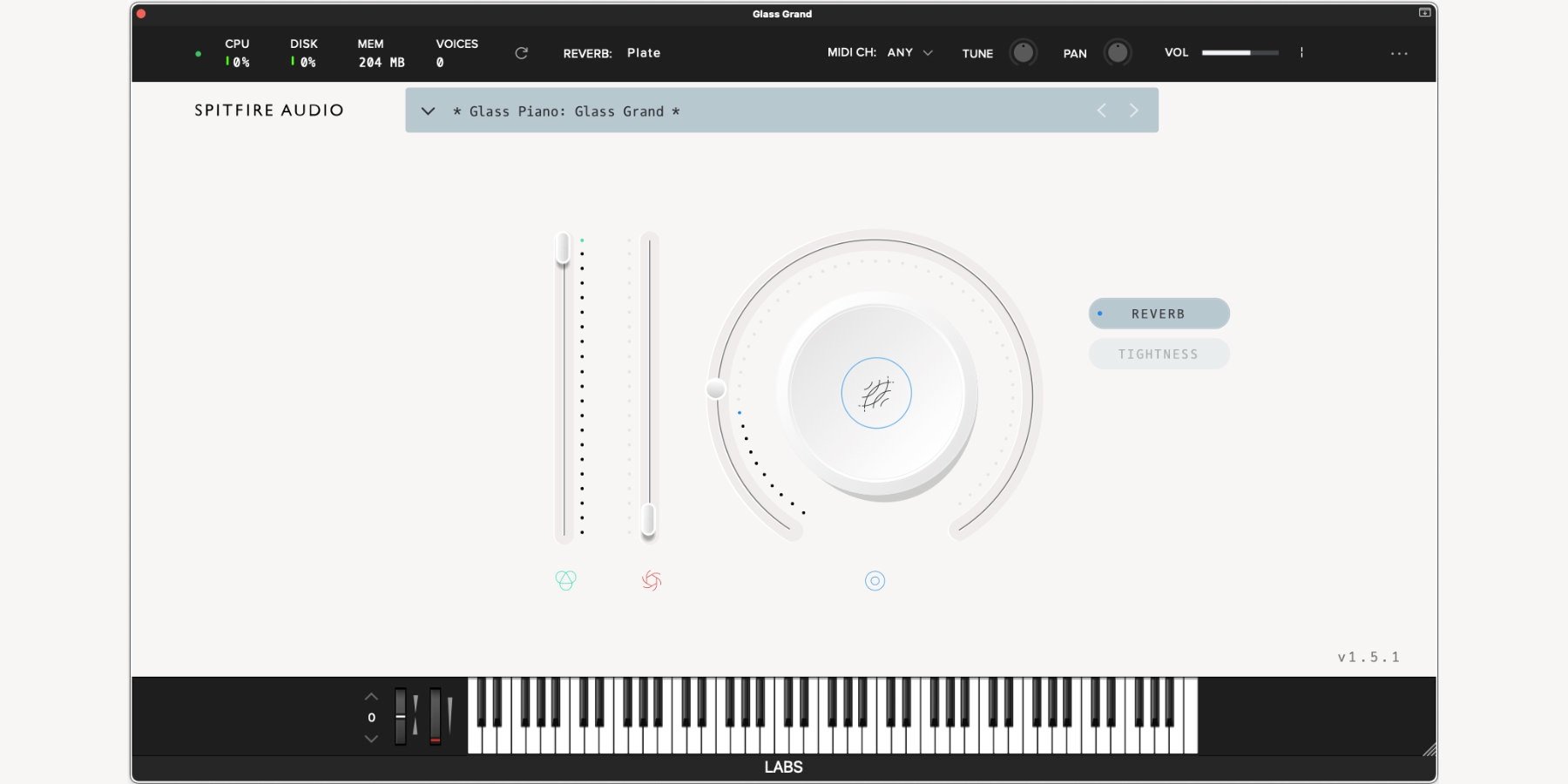The image size is (1568, 784).
Task: Click the expression slider handle at top
Action: click(564, 247)
